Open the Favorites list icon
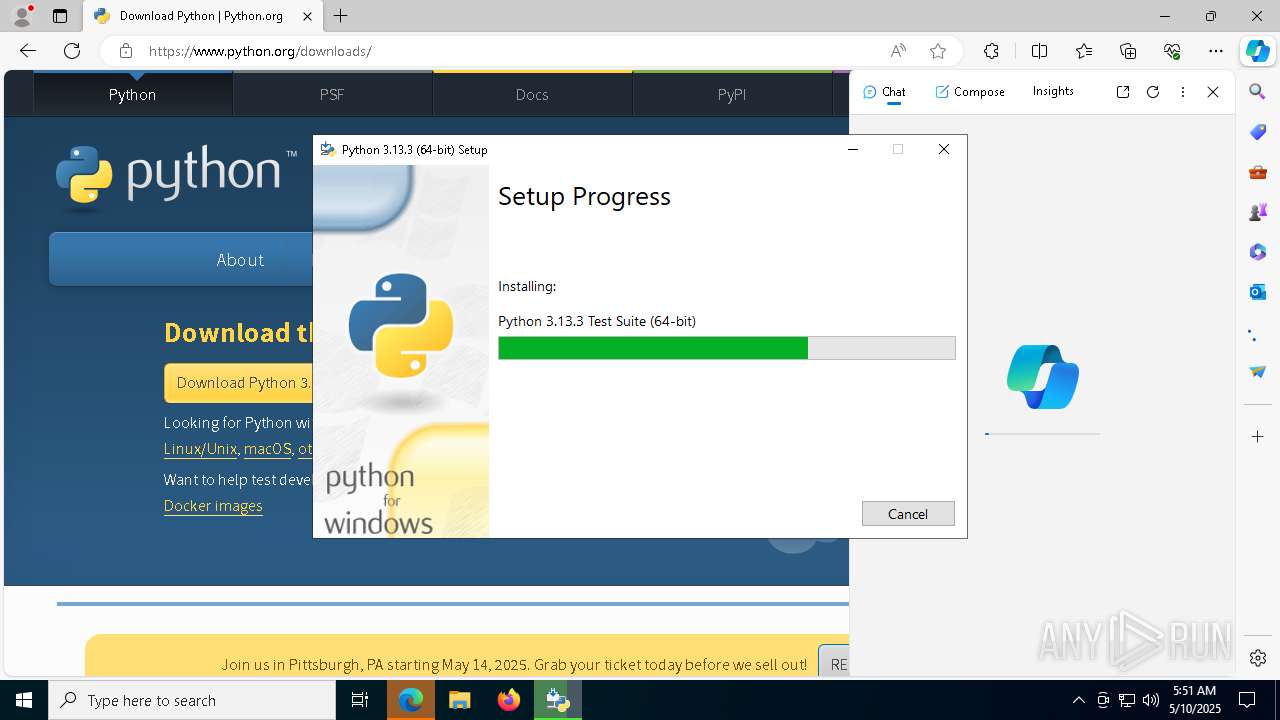Screen dimensions: 1280x720 [1084, 51]
